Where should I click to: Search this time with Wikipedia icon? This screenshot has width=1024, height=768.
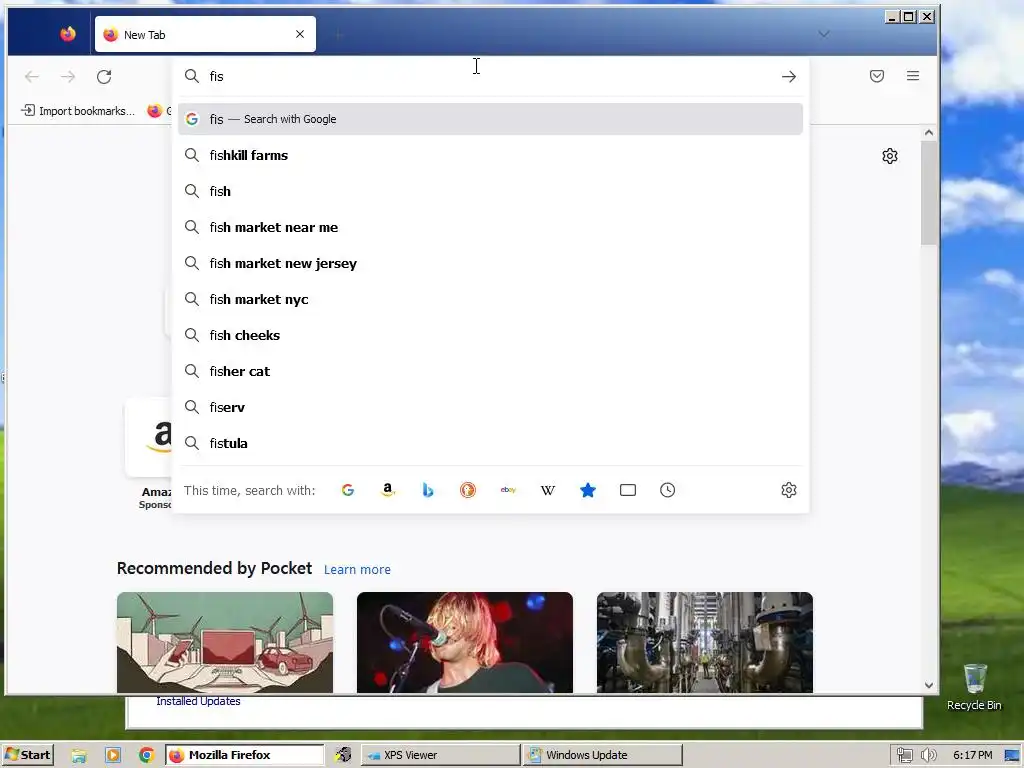548,490
